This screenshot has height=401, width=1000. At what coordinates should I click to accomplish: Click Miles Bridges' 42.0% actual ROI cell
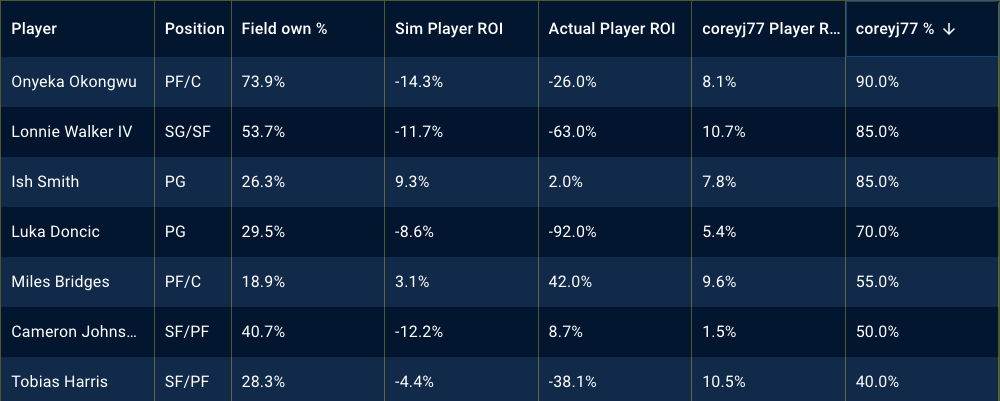coord(569,282)
